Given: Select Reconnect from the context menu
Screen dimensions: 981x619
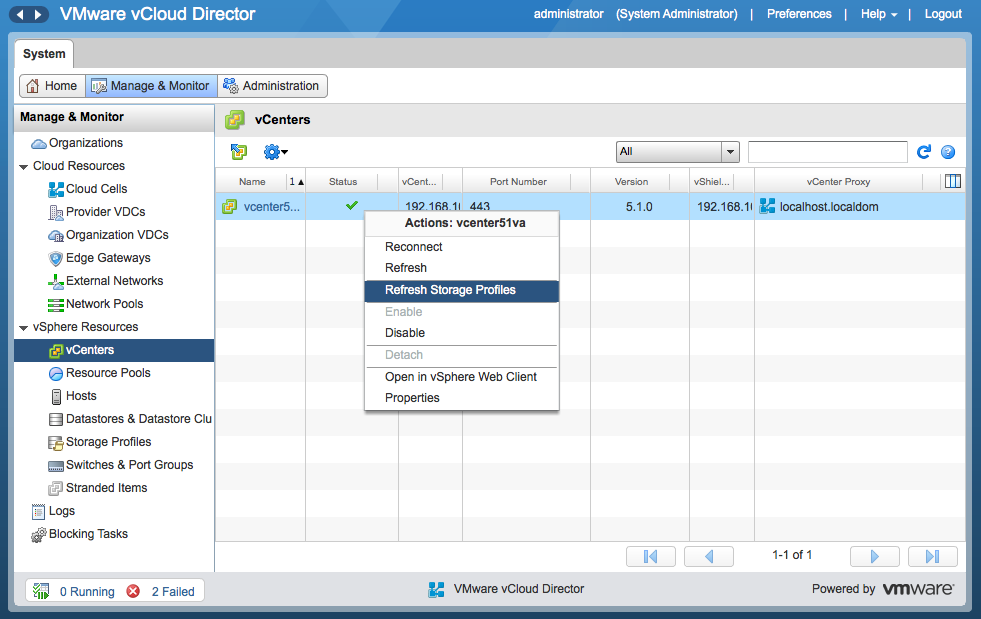Looking at the screenshot, I should point(462,247).
